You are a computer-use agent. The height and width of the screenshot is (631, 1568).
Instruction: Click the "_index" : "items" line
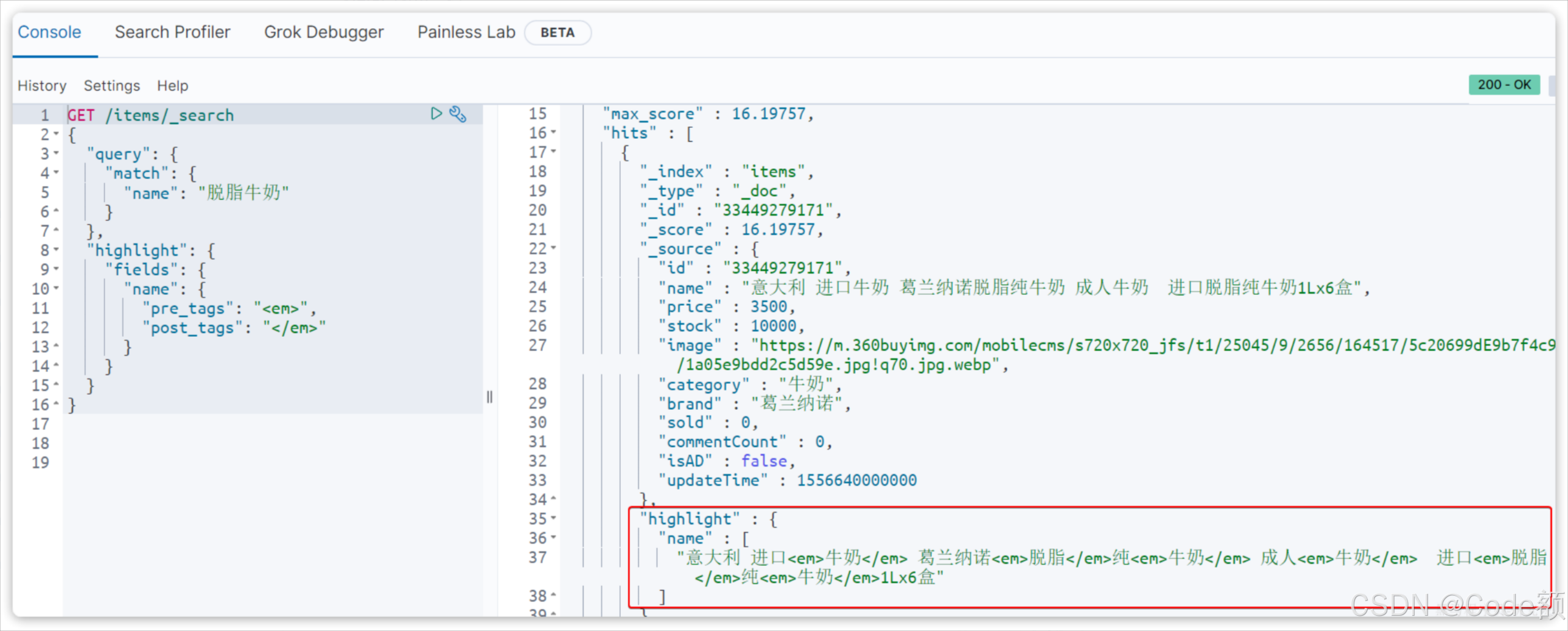[726, 172]
